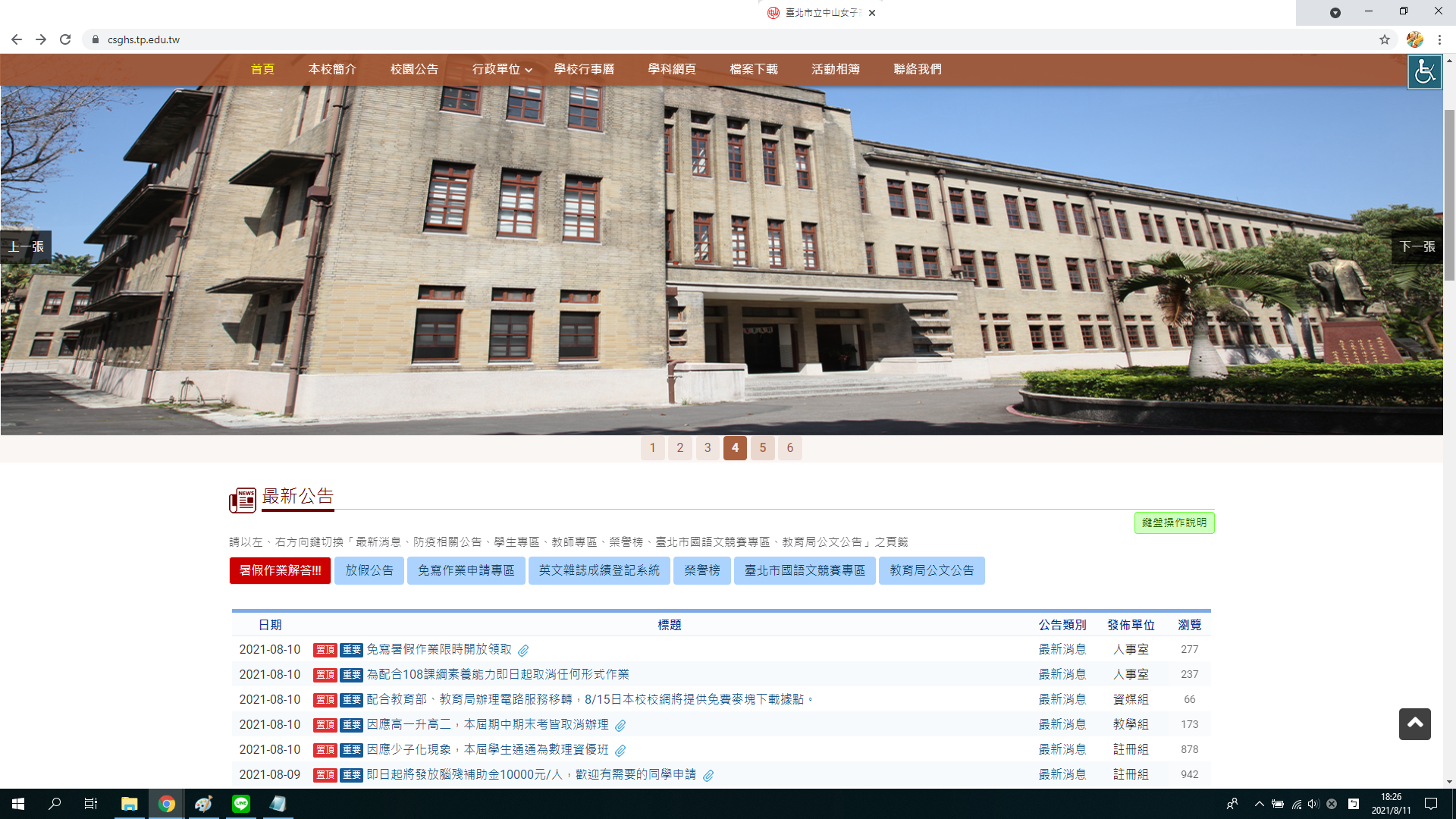Click red 暑假作業解答!!! button
Image resolution: width=1456 pixels, height=819 pixels.
pos(280,570)
